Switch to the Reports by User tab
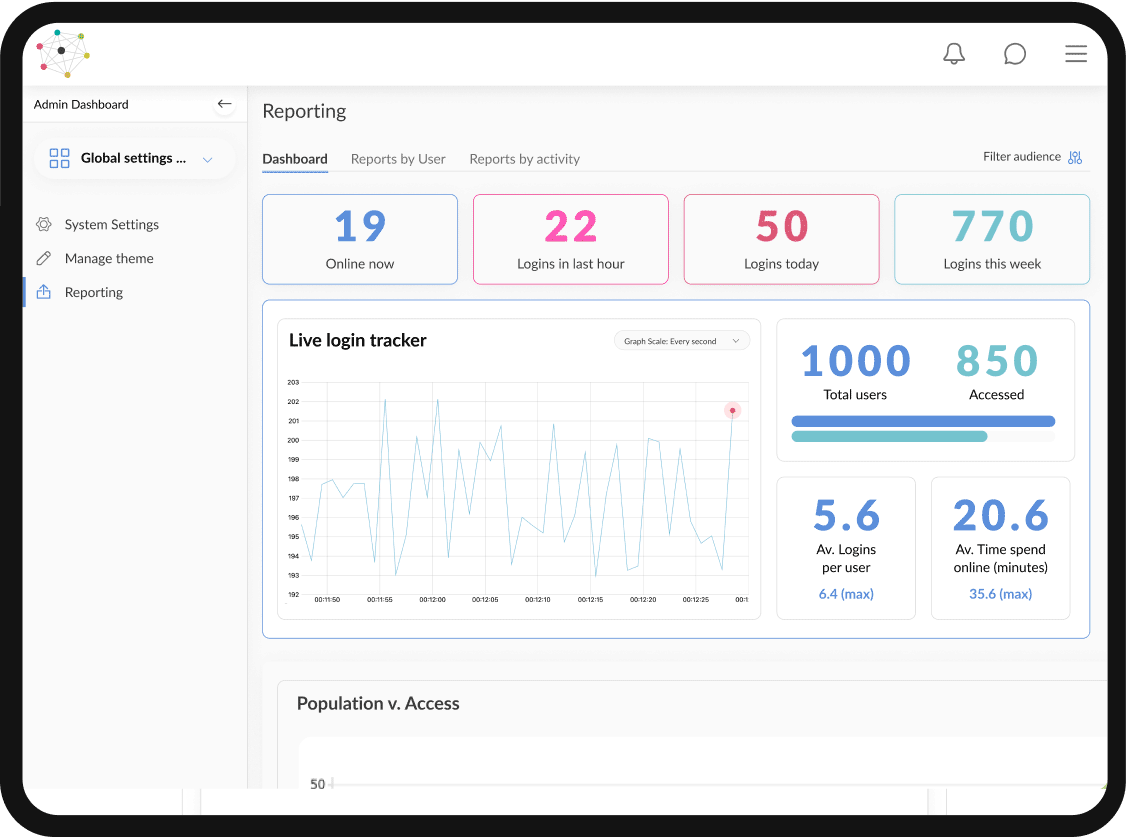1126x837 pixels. (x=398, y=159)
